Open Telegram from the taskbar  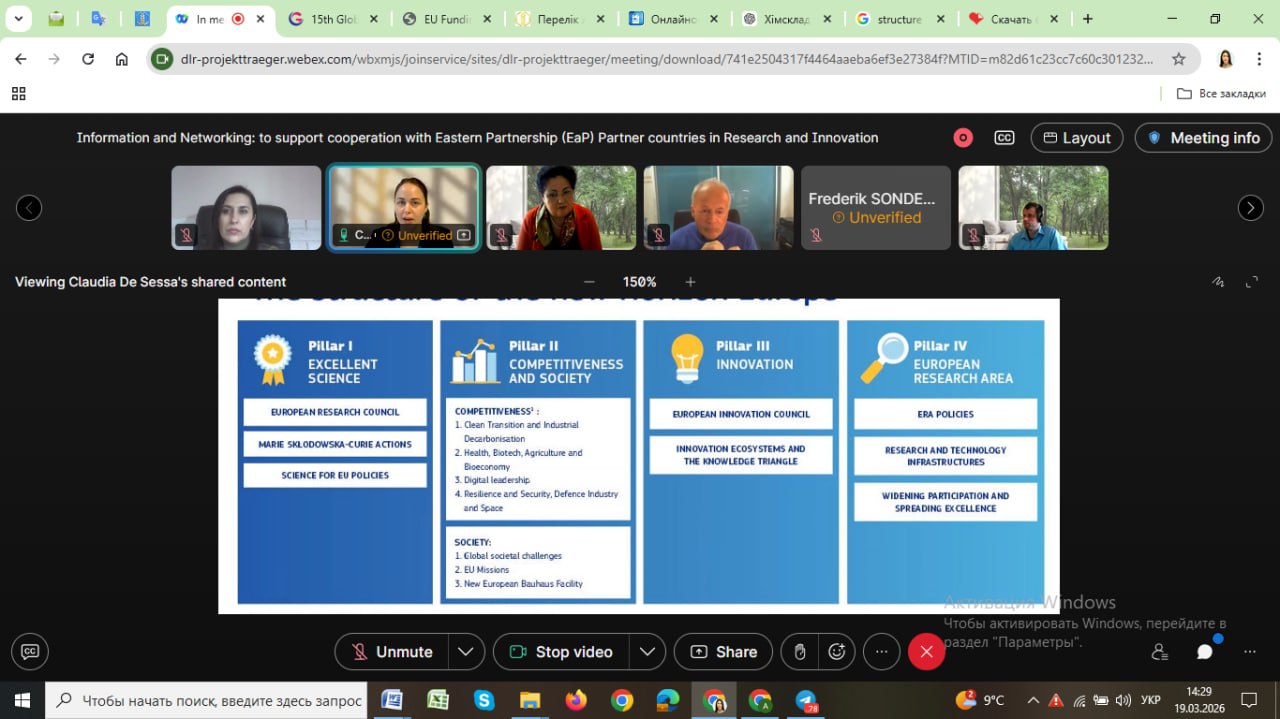(806, 700)
